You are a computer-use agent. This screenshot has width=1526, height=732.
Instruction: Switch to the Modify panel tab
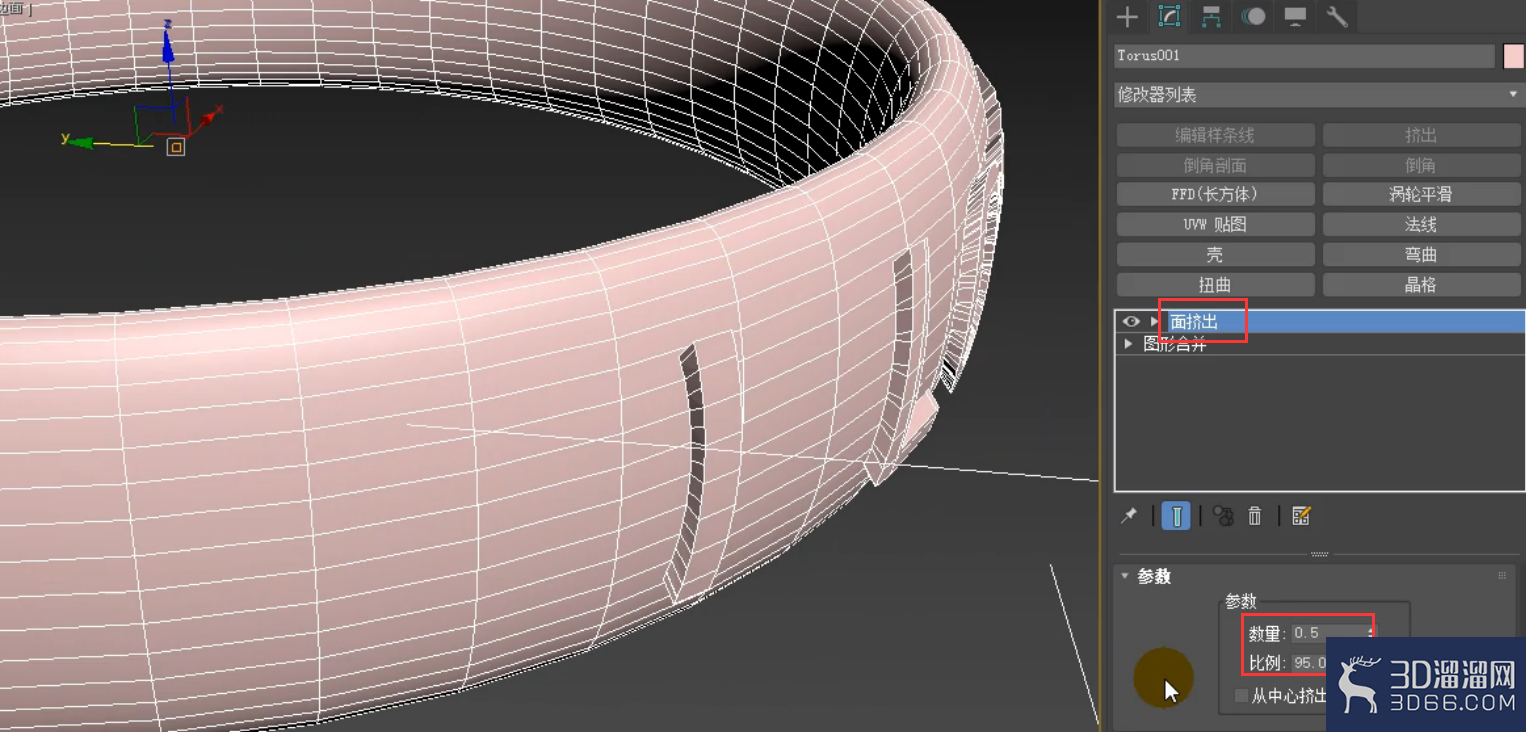[x=1169, y=16]
